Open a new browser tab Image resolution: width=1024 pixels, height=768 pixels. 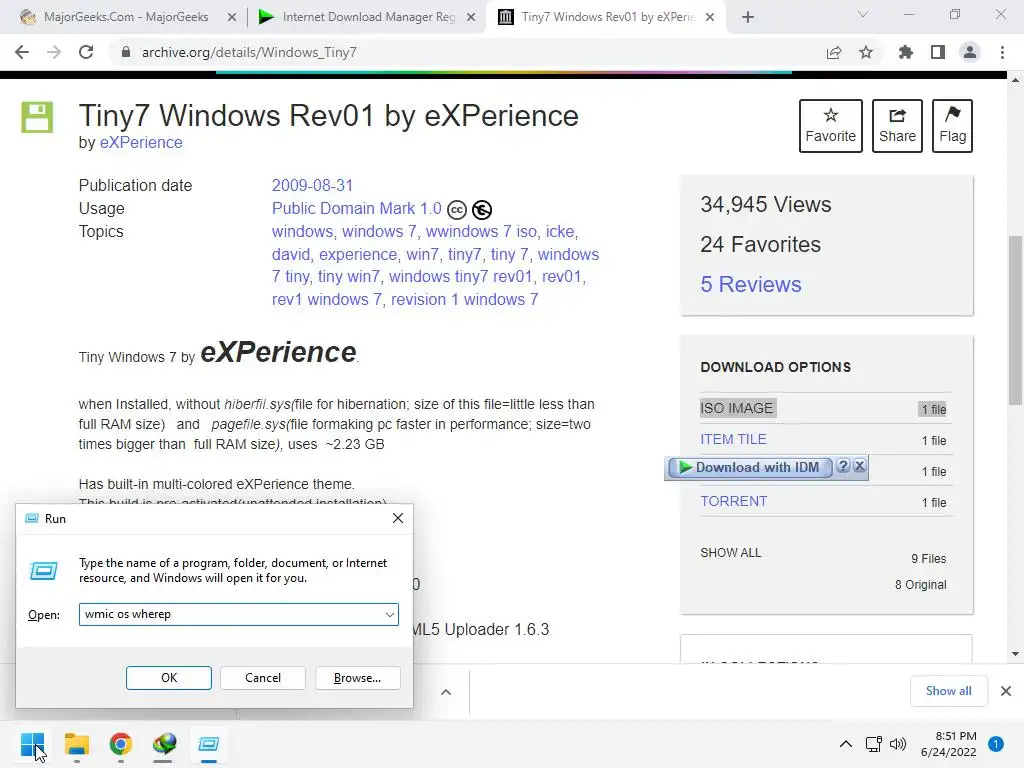(x=748, y=17)
